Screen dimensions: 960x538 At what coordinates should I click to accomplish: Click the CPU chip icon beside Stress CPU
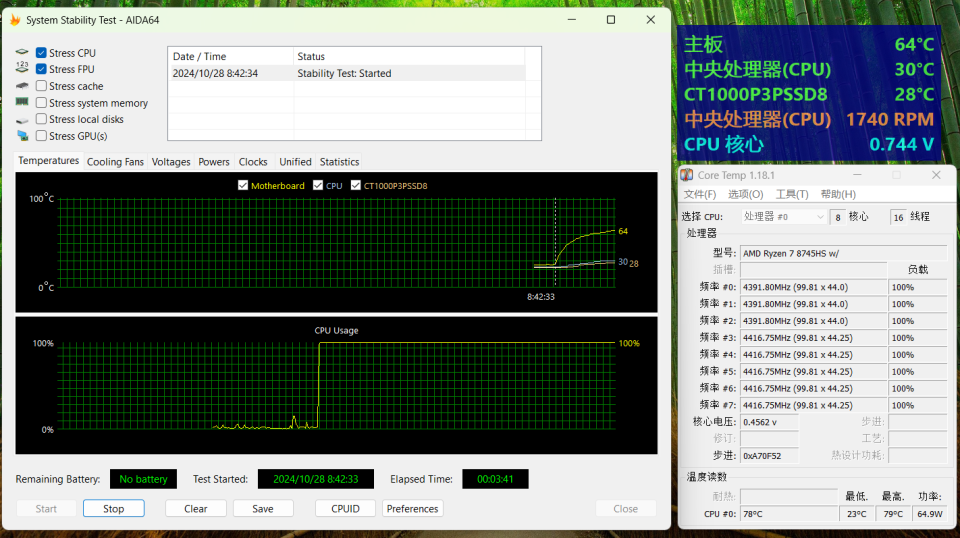pyautogui.click(x=22, y=52)
